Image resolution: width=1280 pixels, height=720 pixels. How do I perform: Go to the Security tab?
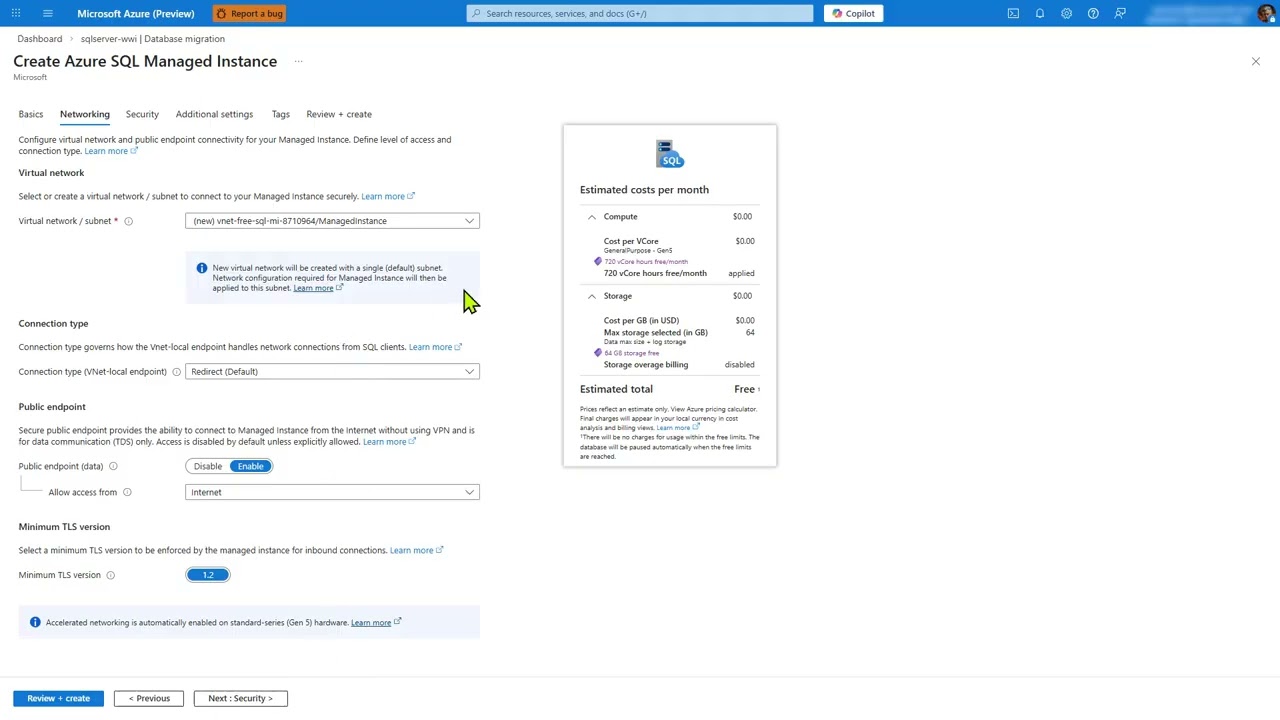click(x=142, y=114)
